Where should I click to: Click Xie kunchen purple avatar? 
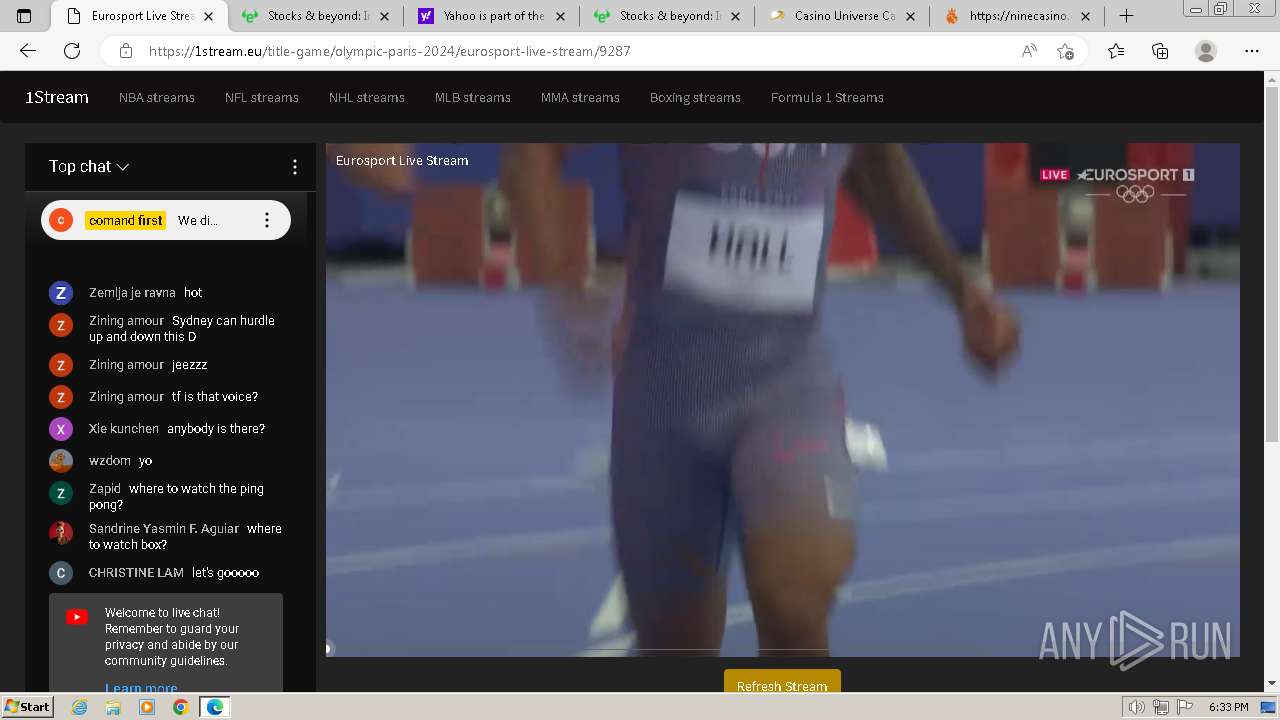coord(61,429)
